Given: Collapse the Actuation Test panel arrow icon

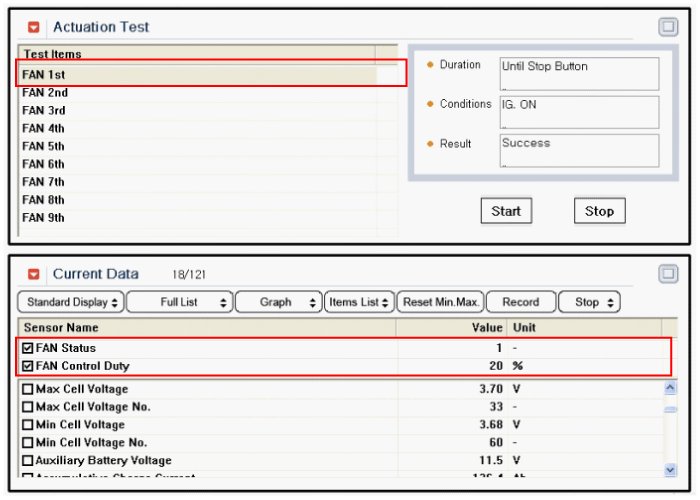Looking at the screenshot, I should coord(34,27).
